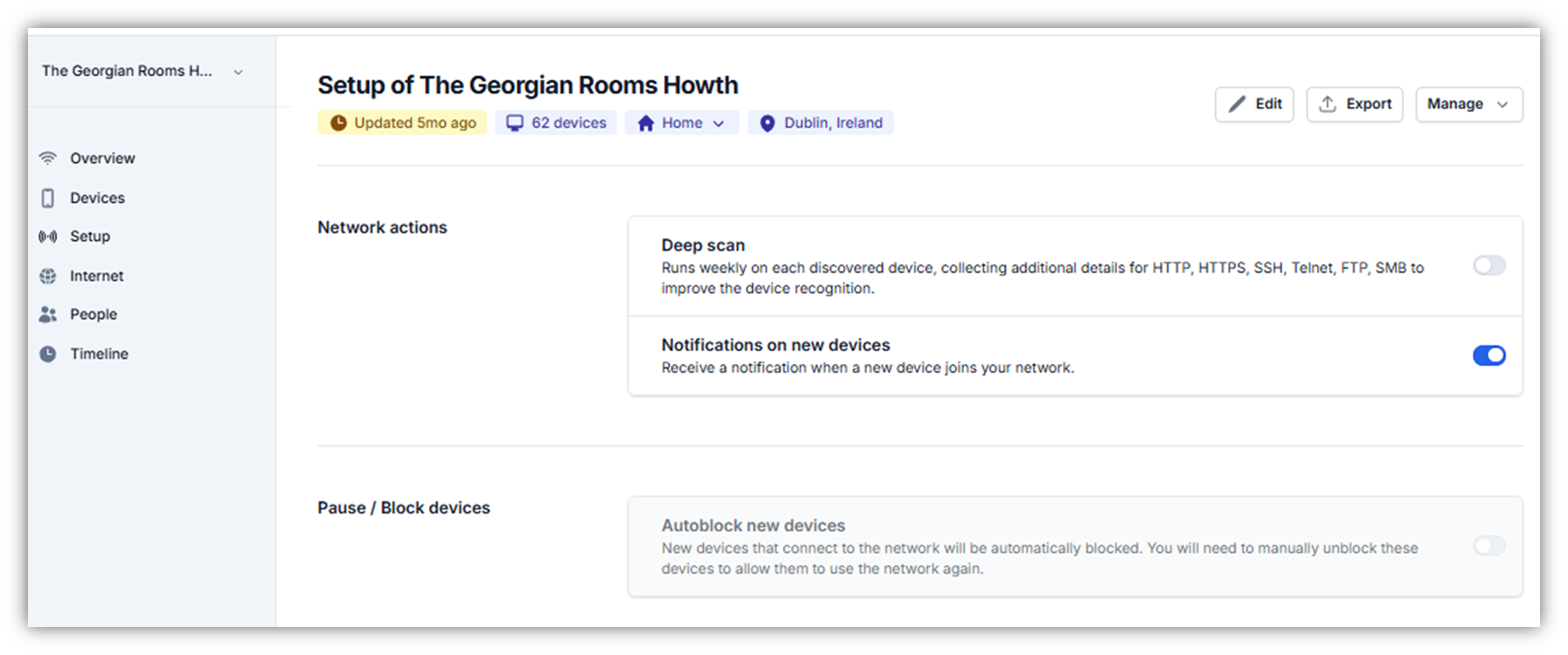Select Setup in the sidebar

(90, 236)
